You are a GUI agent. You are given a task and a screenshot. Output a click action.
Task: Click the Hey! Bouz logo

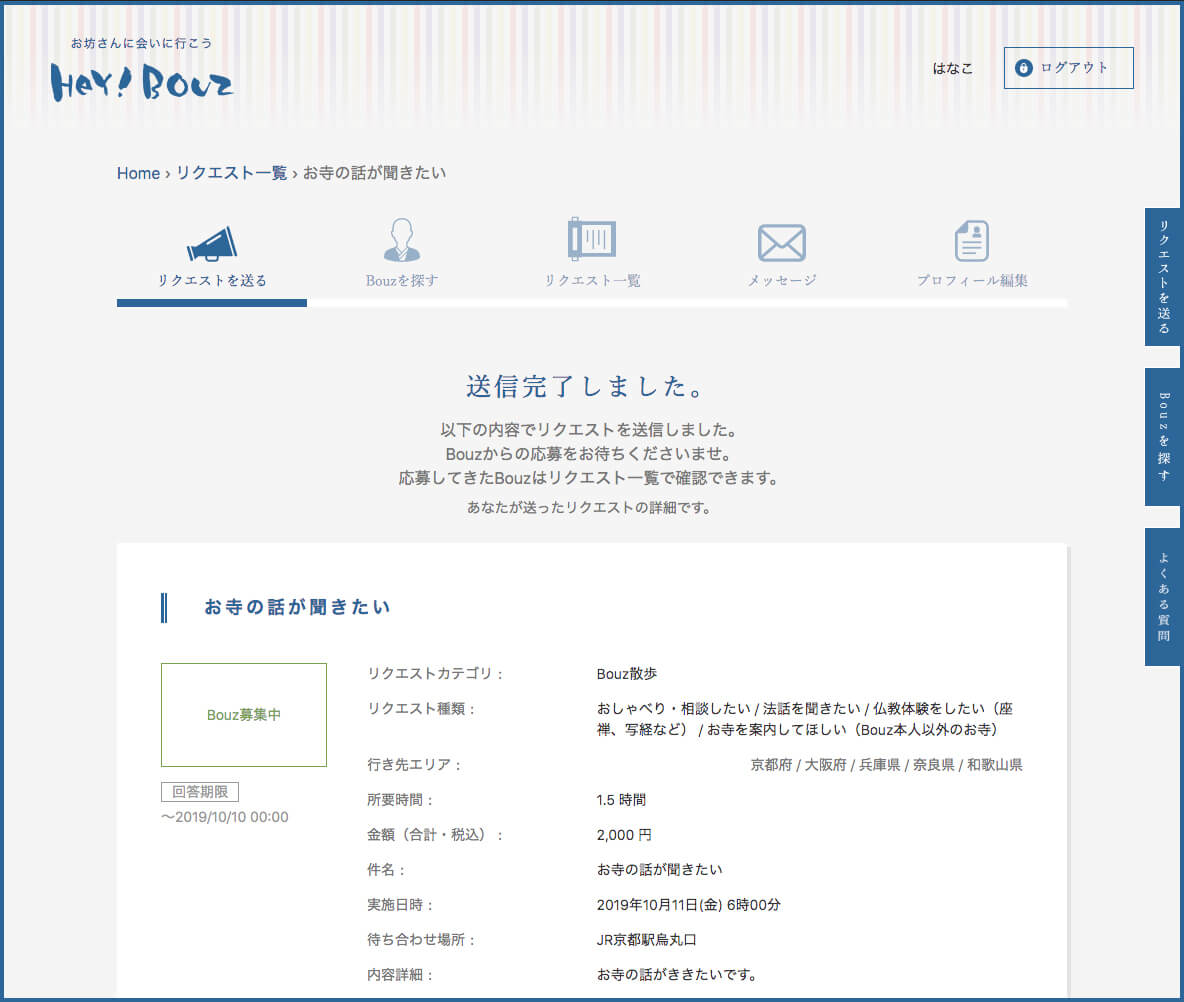pos(142,82)
